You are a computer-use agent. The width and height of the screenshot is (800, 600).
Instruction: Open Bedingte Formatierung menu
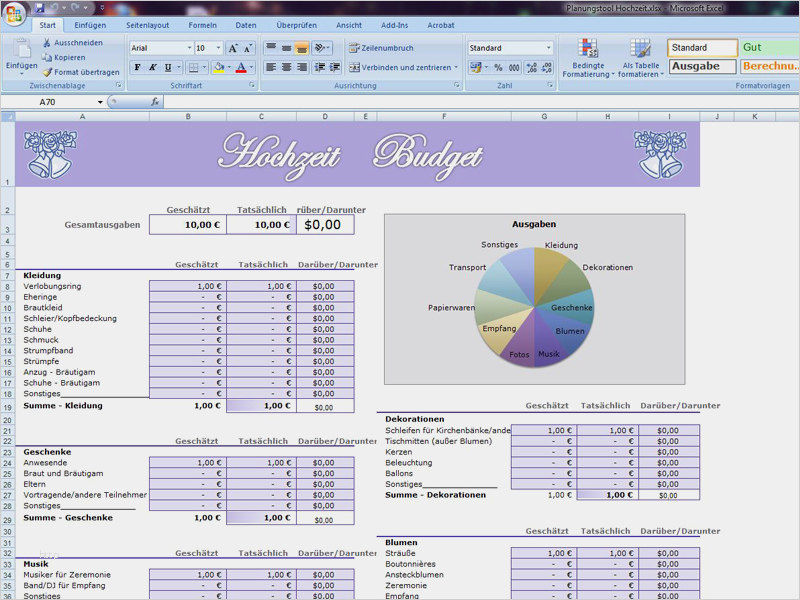tap(587, 58)
